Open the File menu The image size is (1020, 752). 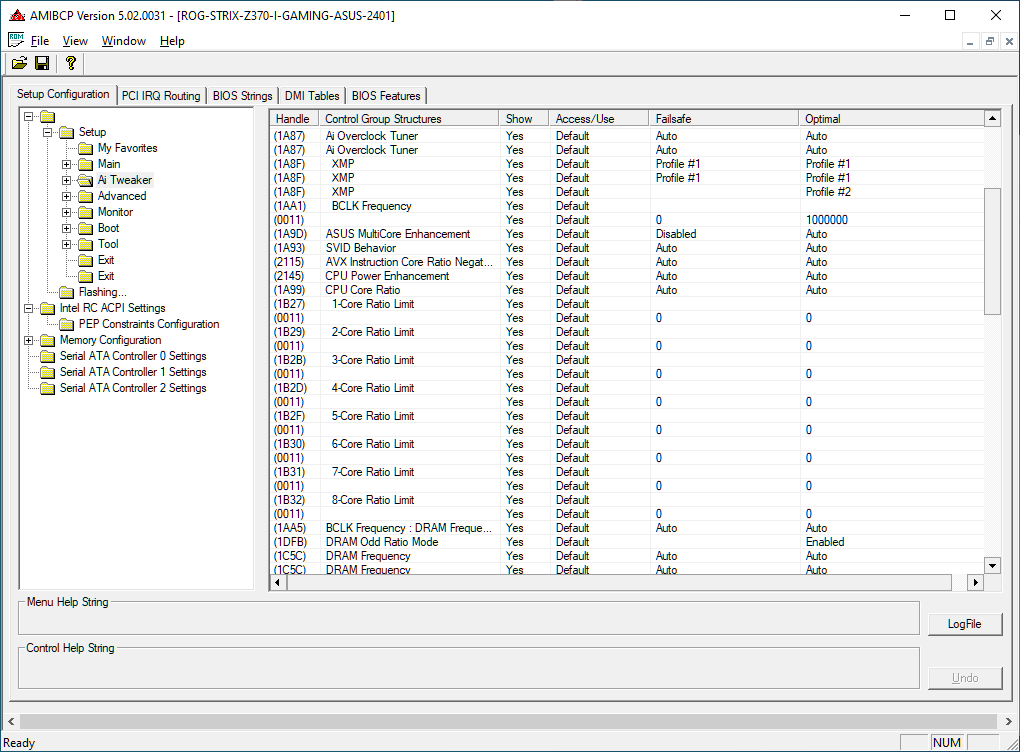40,41
